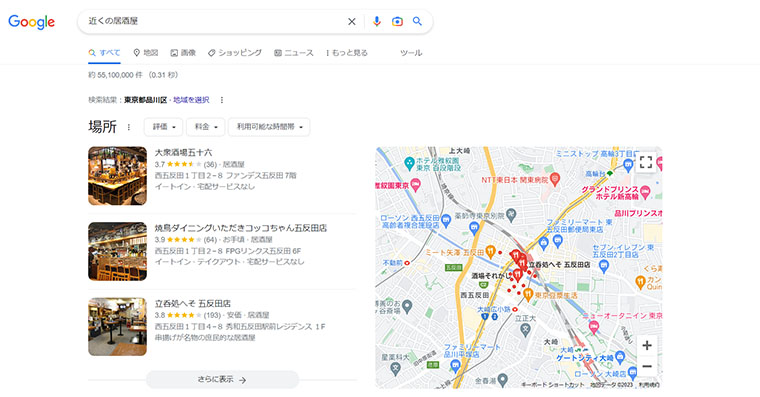
Task: Click the 3.7 rating for 大衆酒場五十六
Action: (160, 164)
